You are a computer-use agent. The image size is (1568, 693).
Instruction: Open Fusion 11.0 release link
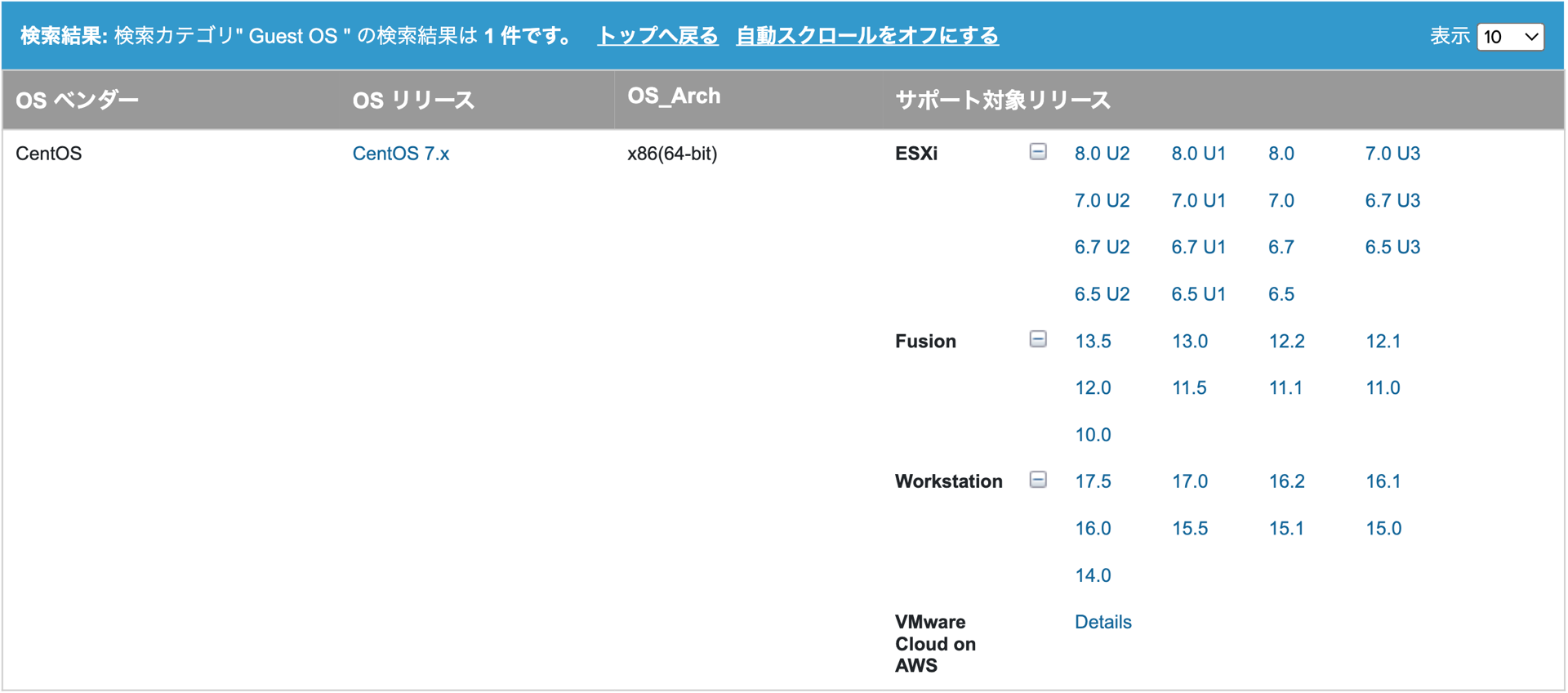point(1383,387)
